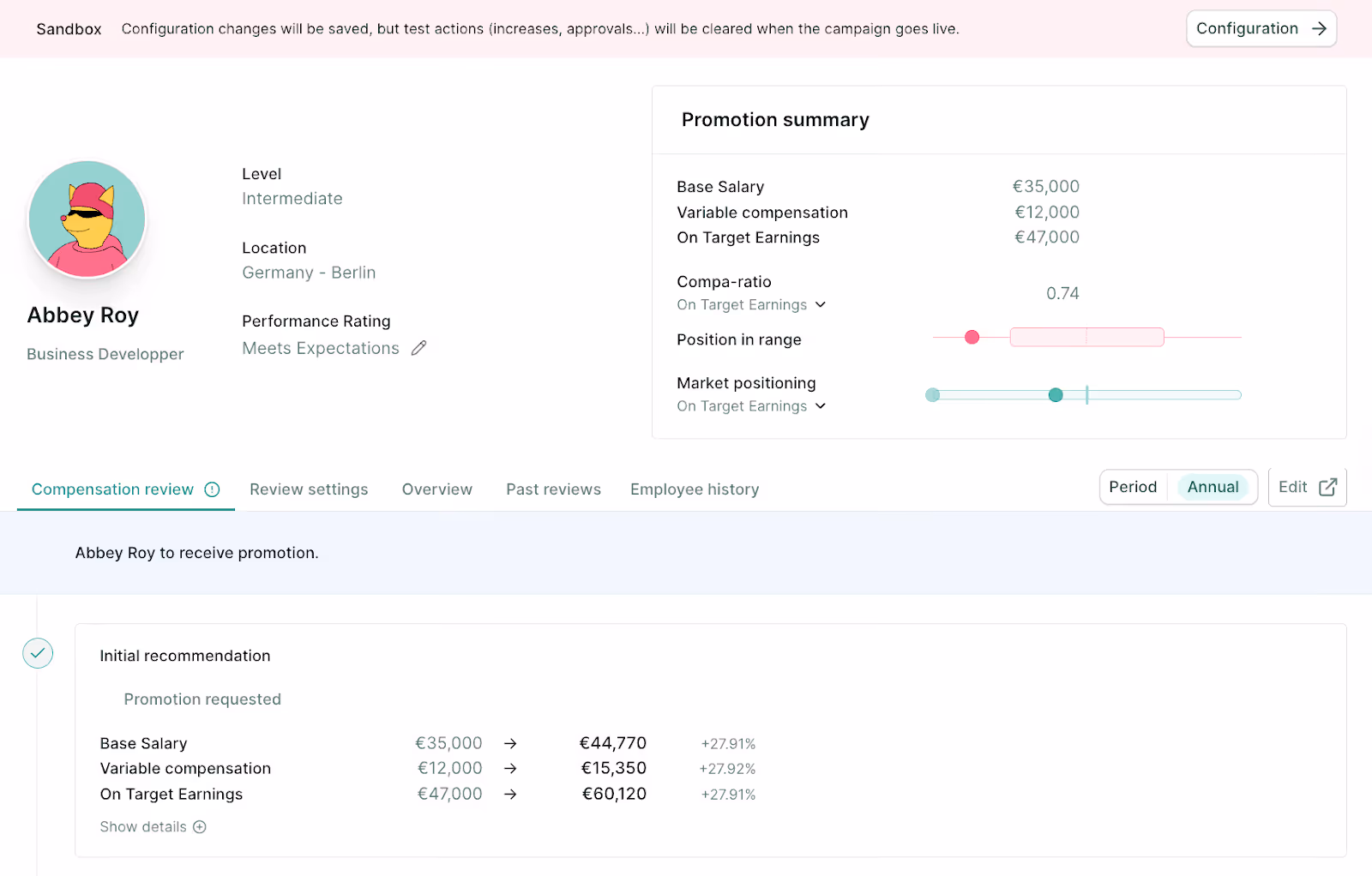
Task: Open the Compa-ratio On Target Earnings dropdown
Action: pyautogui.click(x=821, y=304)
